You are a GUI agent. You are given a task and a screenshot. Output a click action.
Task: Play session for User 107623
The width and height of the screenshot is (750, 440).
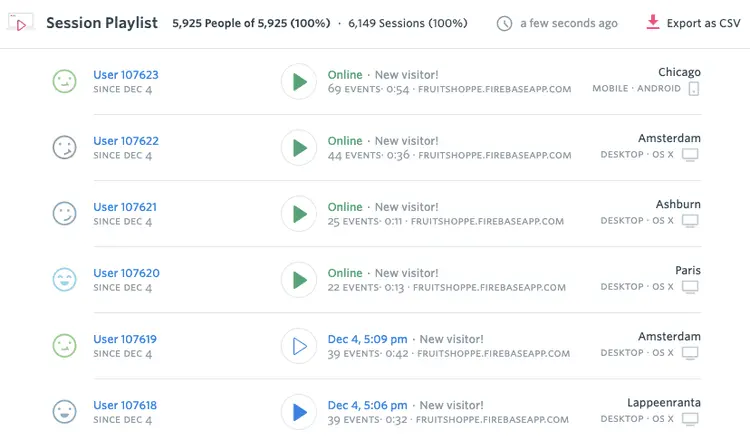297,82
